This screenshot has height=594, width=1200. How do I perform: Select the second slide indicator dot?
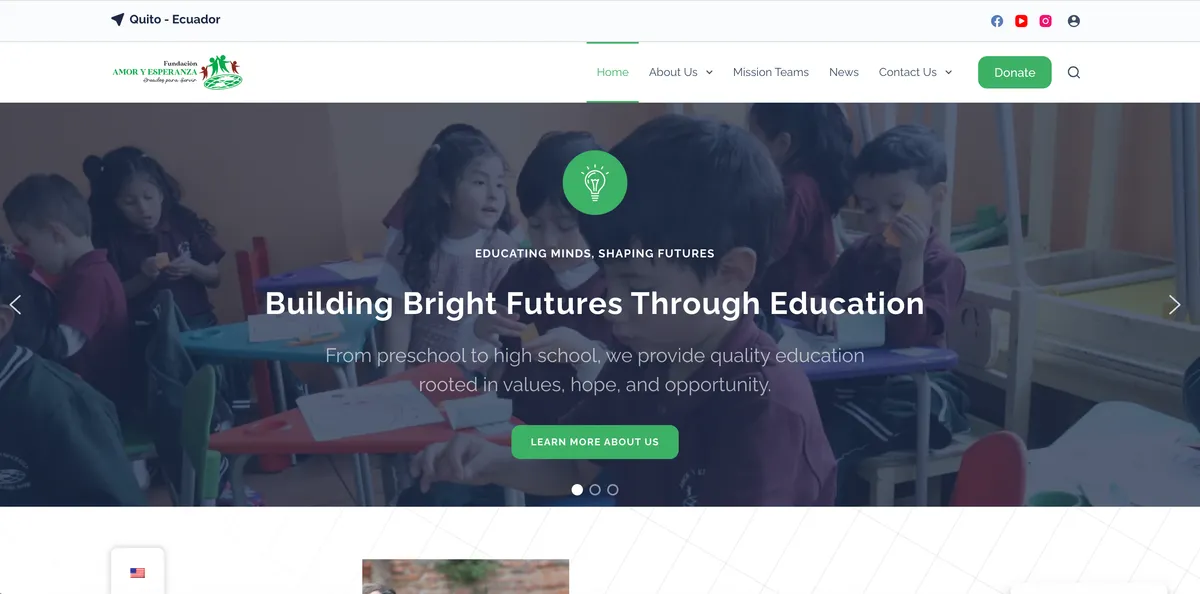tap(595, 490)
